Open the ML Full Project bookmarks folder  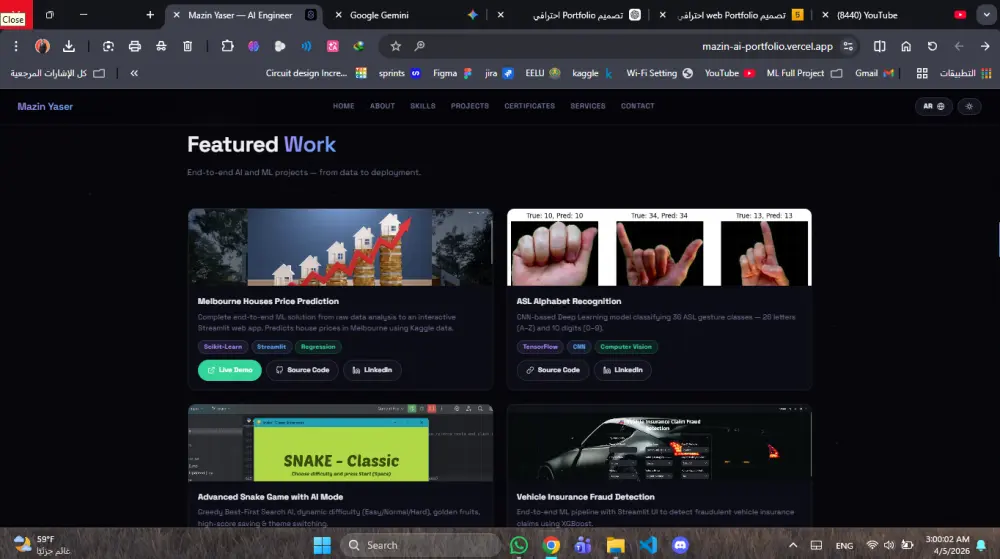coord(804,73)
